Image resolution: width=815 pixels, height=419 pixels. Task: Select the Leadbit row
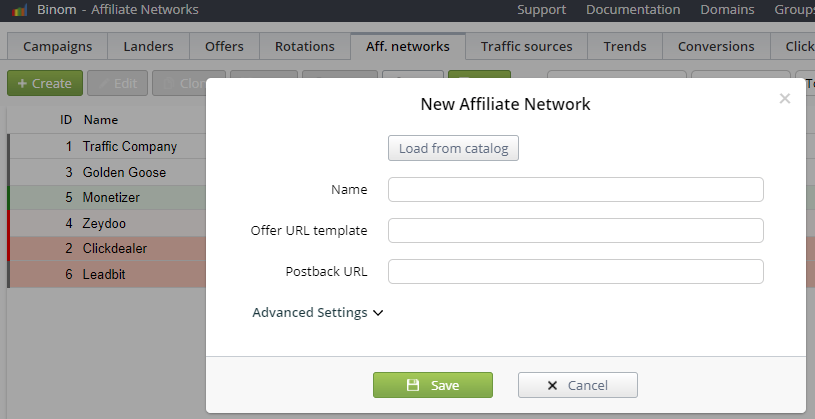coord(107,274)
